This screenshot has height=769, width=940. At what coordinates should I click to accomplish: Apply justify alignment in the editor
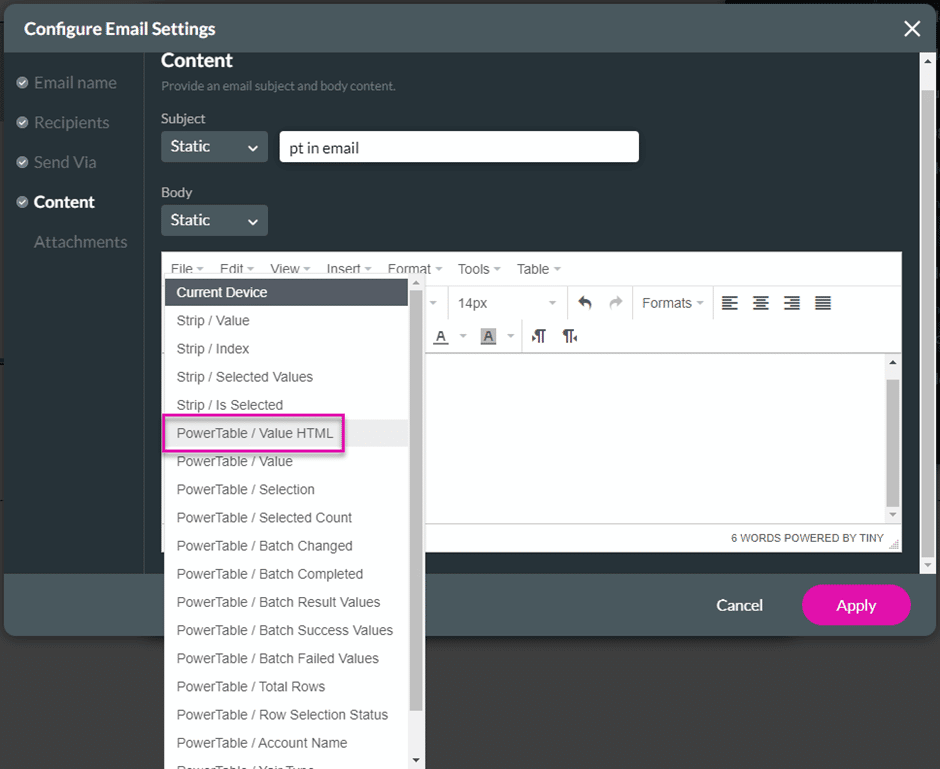(822, 303)
